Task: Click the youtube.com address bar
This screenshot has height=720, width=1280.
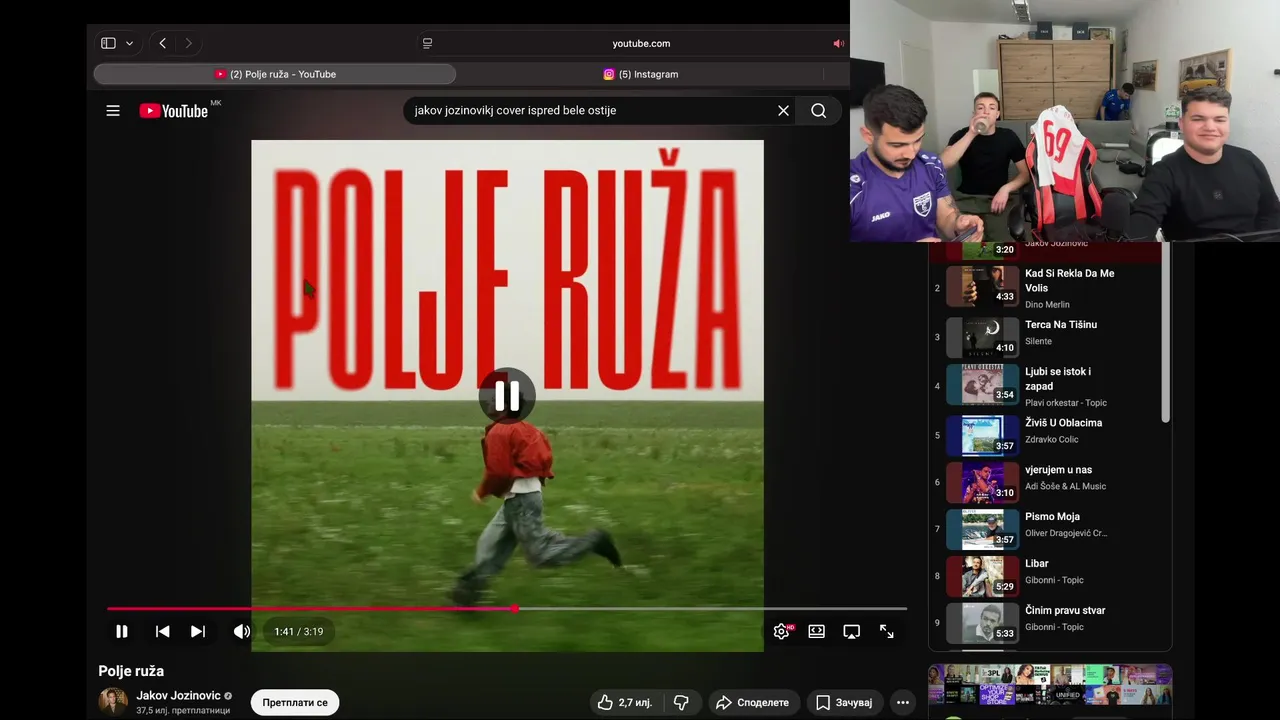Action: 641,43
